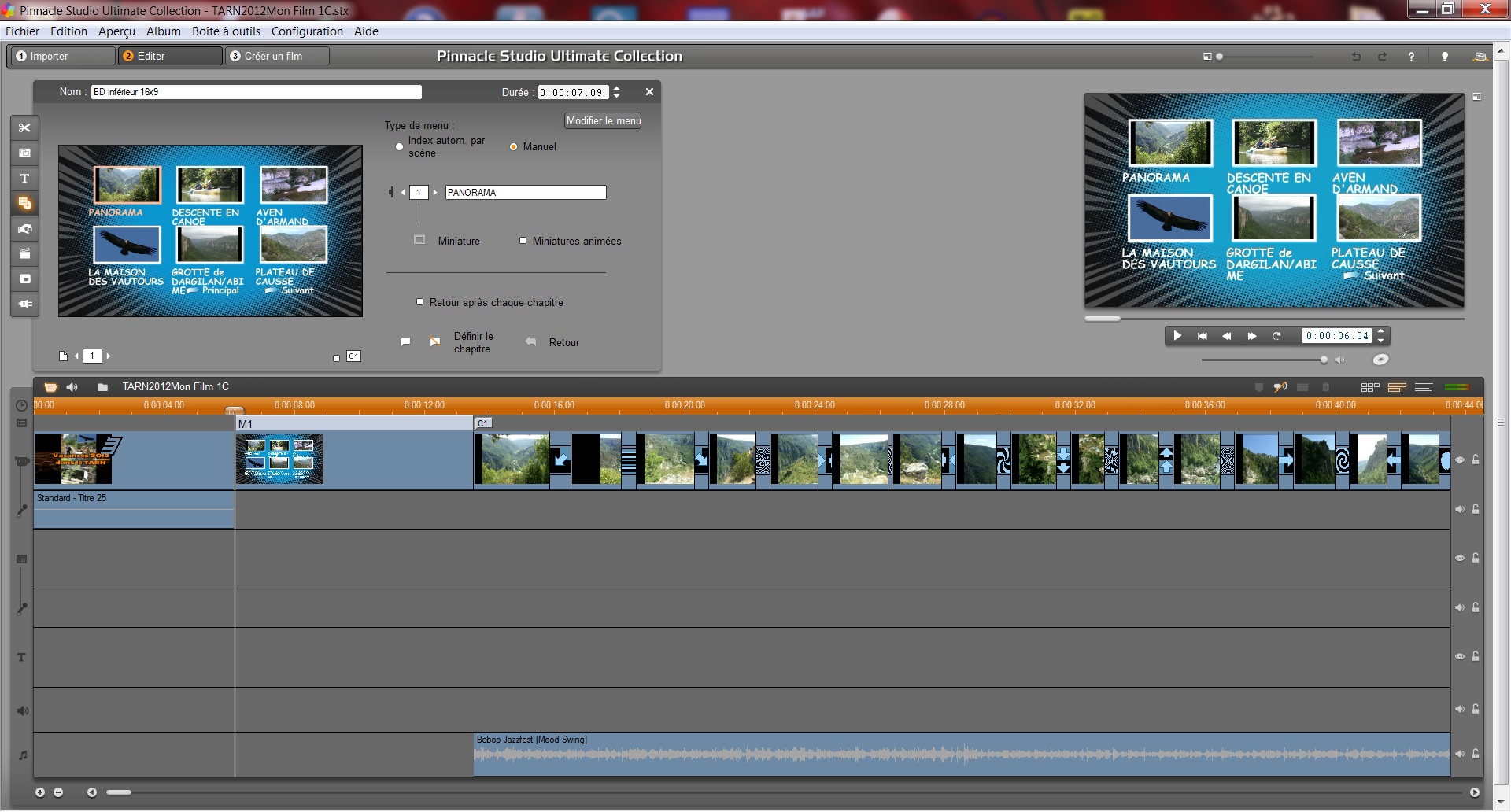Zoom in timeline with plus icon

[x=40, y=792]
